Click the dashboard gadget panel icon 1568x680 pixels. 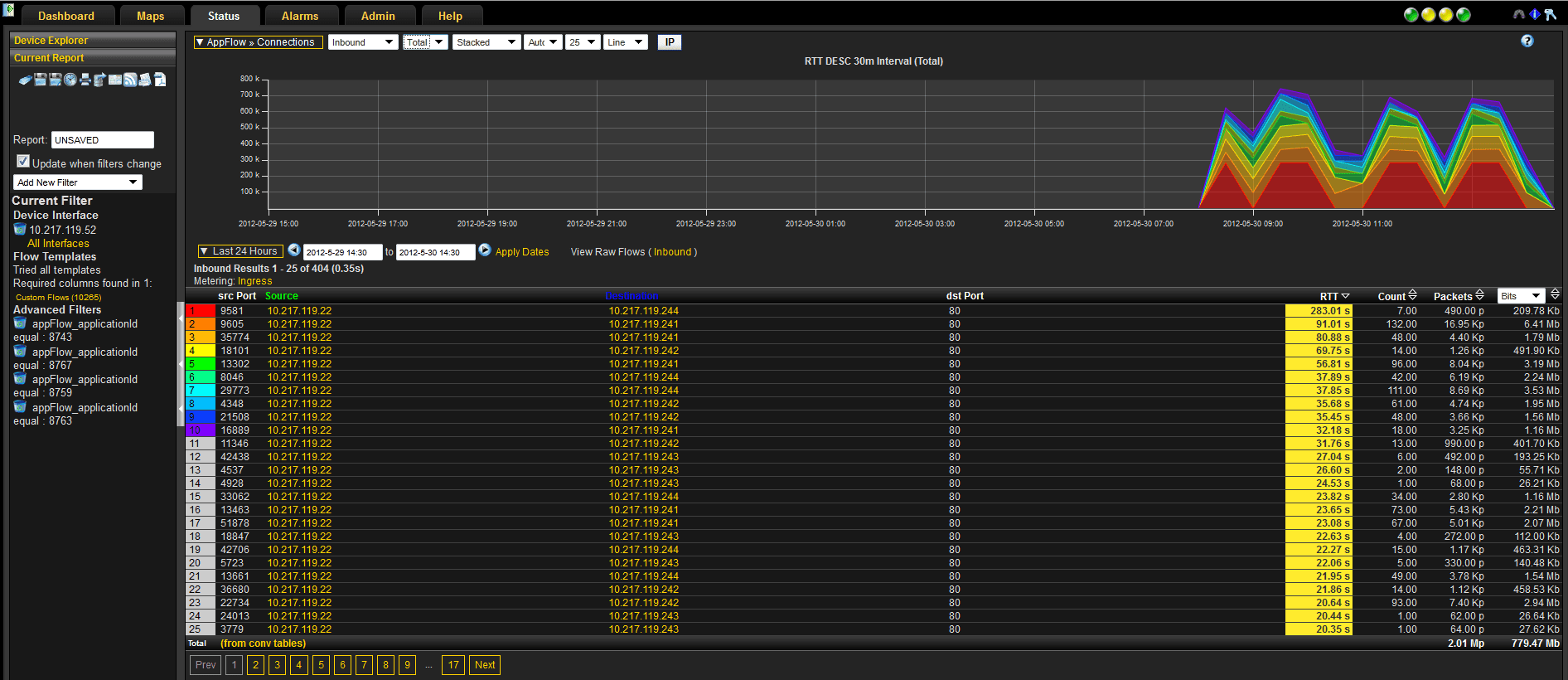115,80
